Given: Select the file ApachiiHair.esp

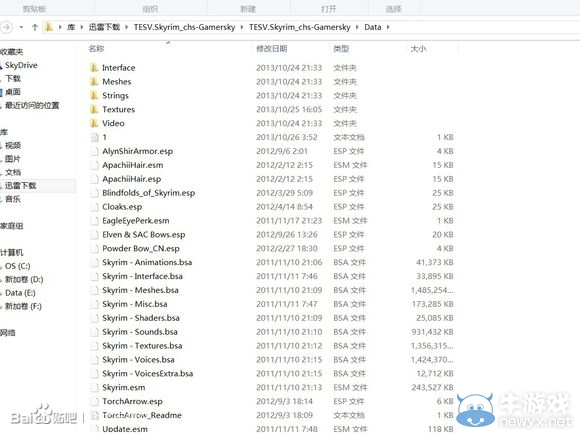Looking at the screenshot, I should click(132, 179).
